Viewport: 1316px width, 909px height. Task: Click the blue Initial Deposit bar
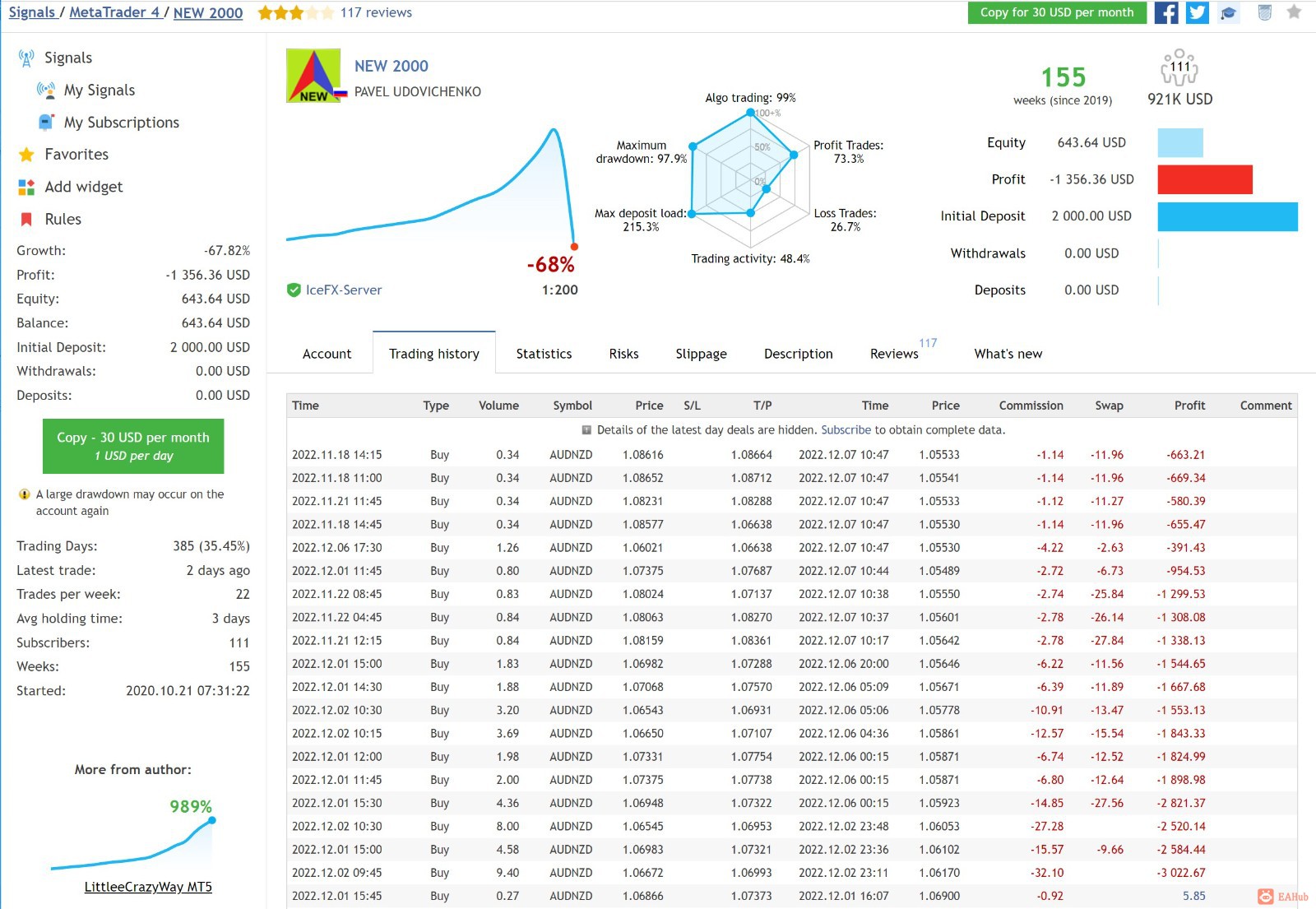[1228, 216]
